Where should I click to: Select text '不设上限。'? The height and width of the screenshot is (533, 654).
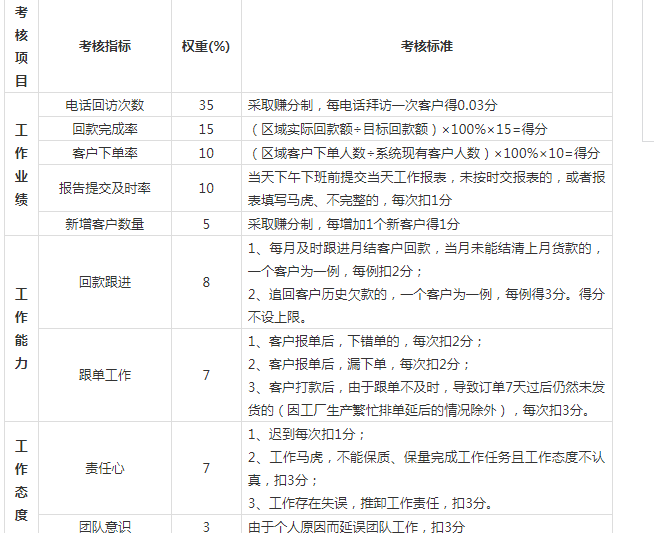(x=278, y=317)
